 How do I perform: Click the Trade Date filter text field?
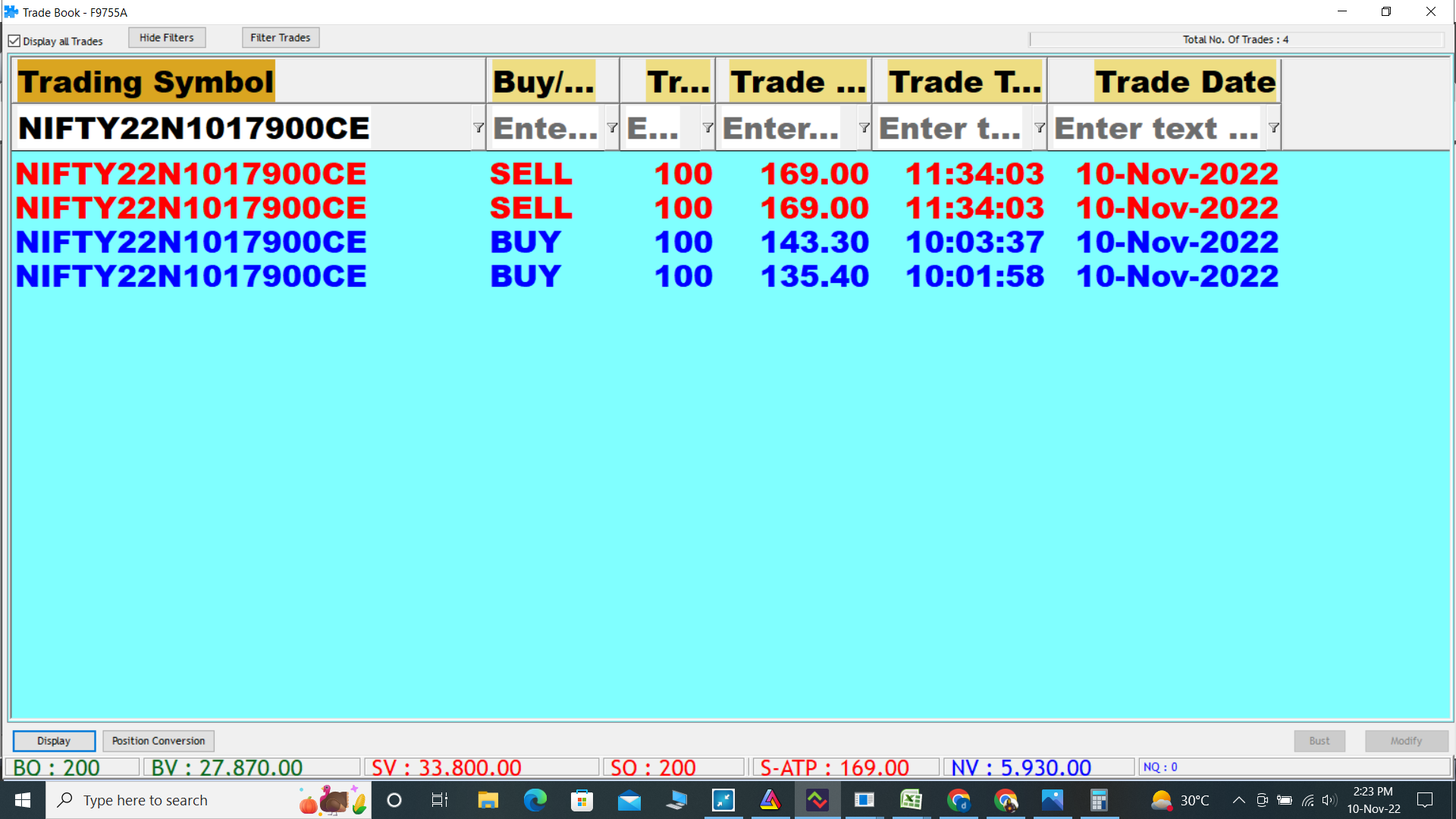pos(1159,127)
